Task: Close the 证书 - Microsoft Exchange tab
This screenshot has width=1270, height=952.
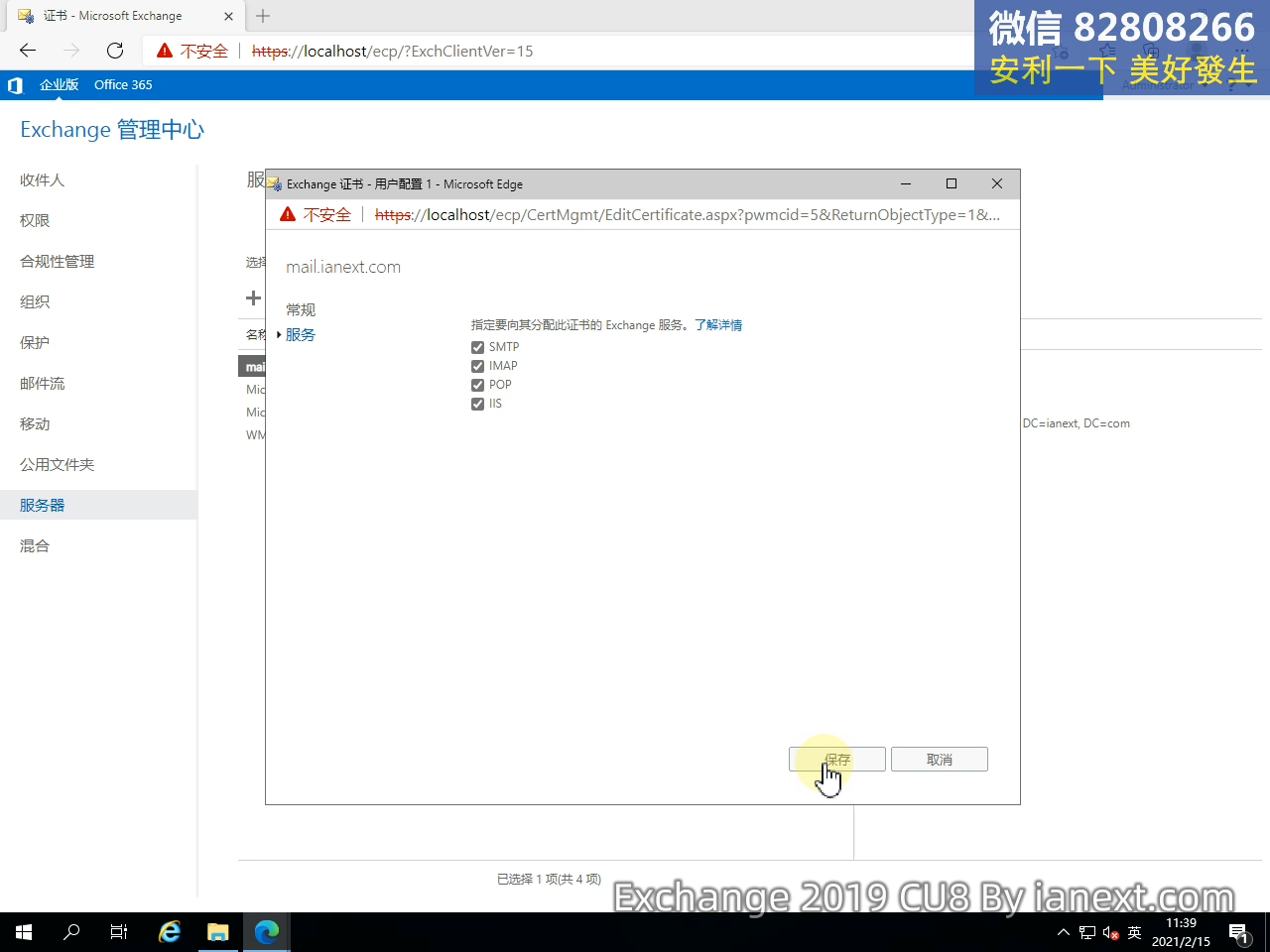Action: coord(228,16)
